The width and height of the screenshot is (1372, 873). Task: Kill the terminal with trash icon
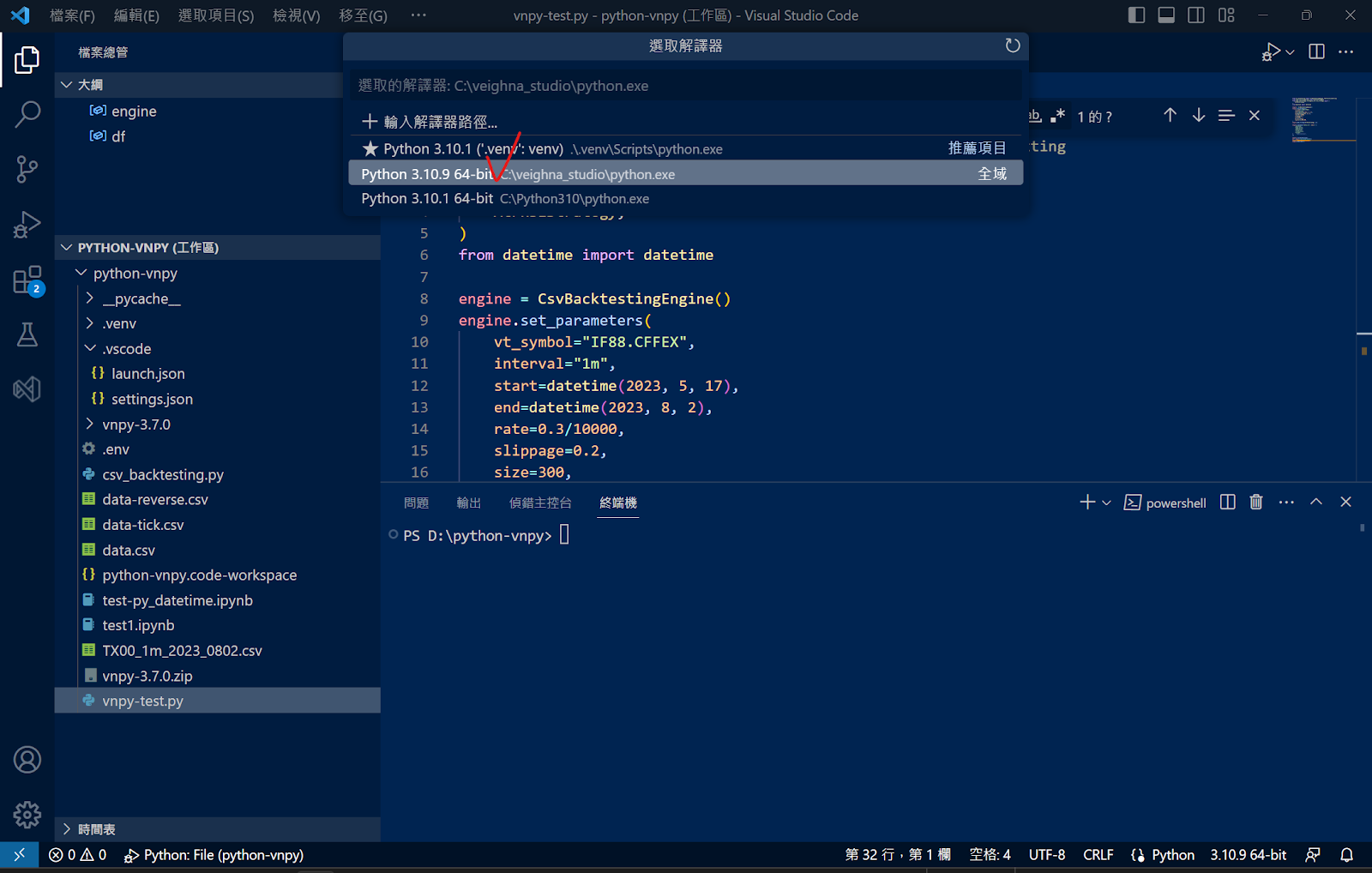tap(1256, 503)
